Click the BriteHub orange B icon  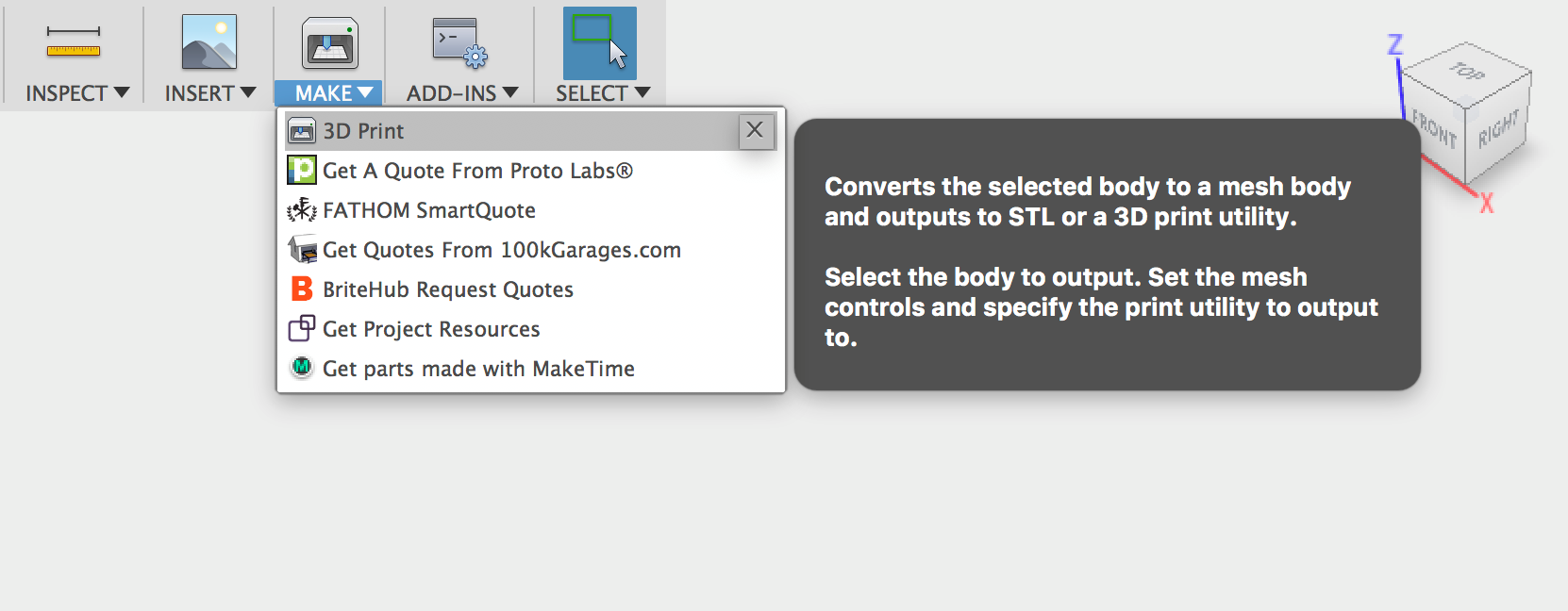coord(302,289)
